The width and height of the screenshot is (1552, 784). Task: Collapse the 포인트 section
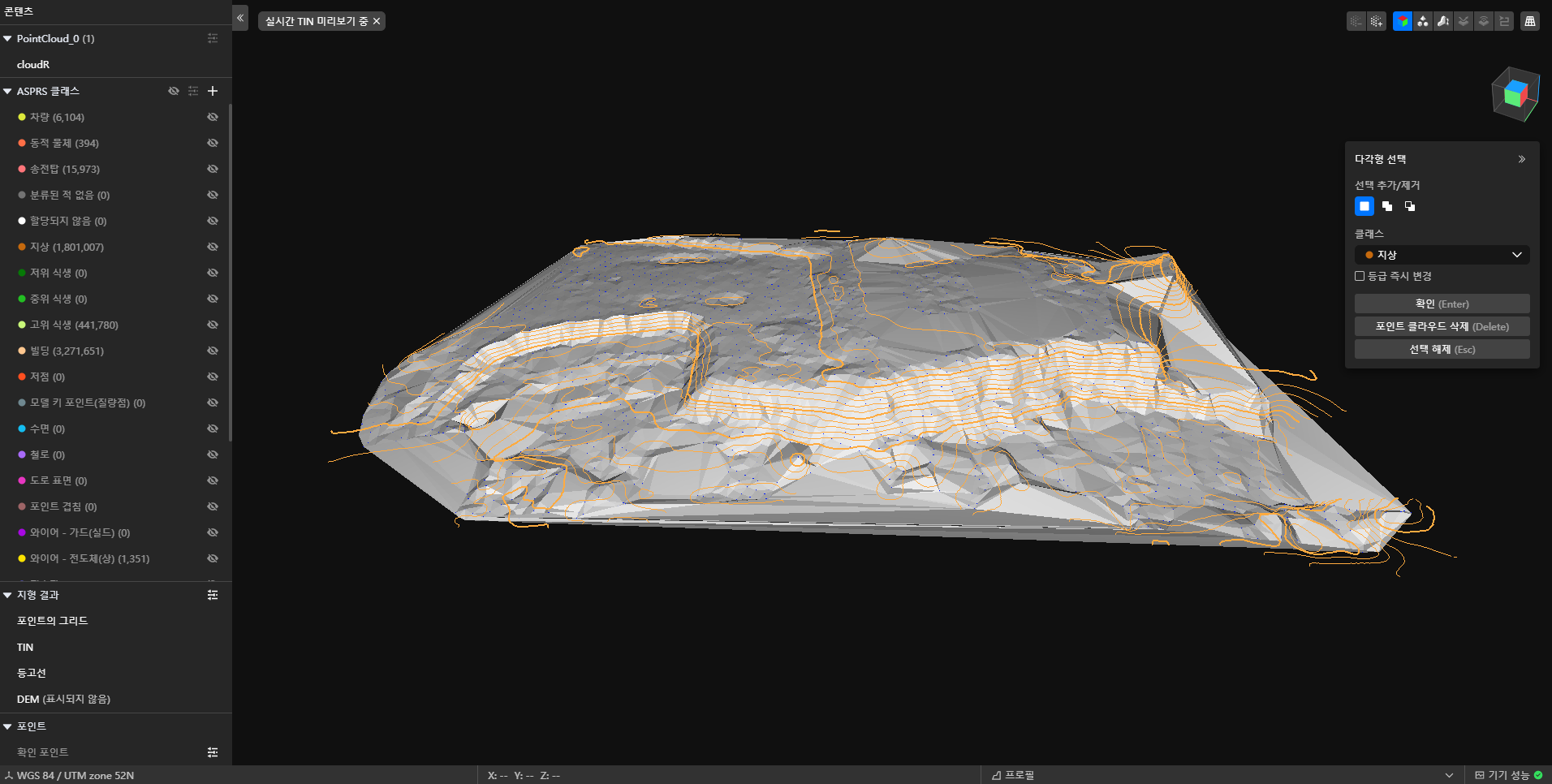click(7, 726)
